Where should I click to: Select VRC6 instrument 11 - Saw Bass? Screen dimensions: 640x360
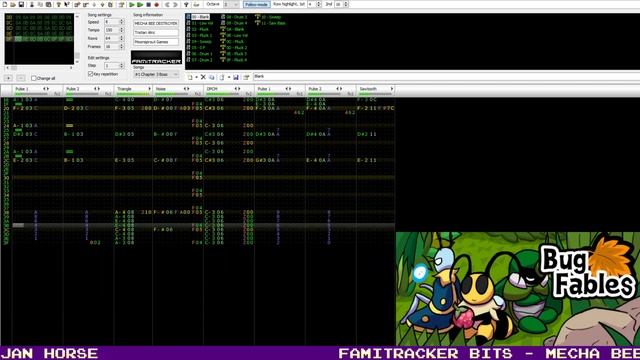[x=271, y=23]
